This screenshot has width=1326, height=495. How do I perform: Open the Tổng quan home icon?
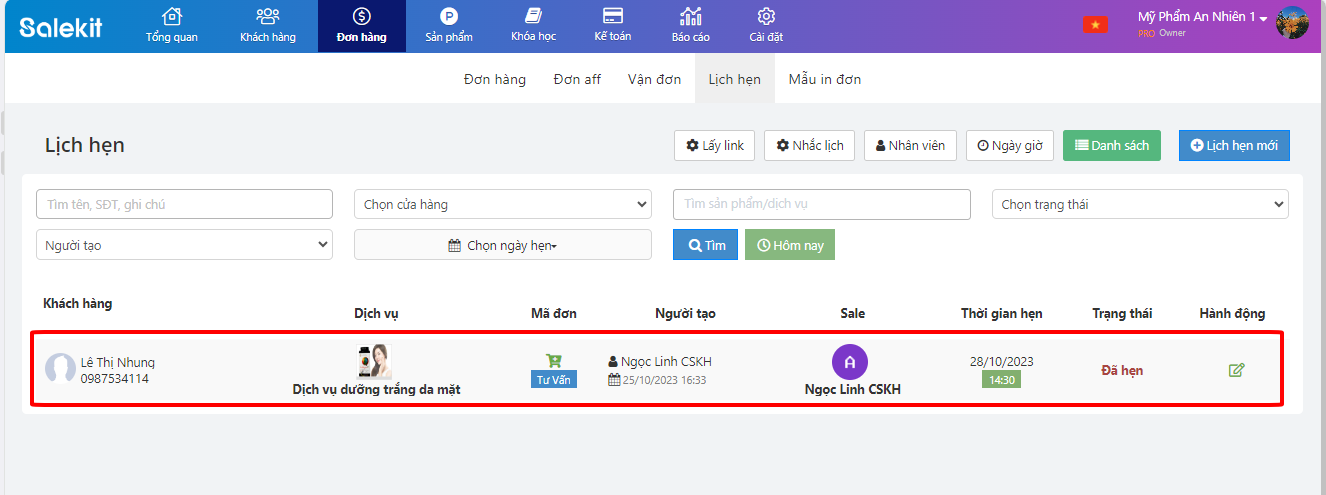click(x=172, y=17)
